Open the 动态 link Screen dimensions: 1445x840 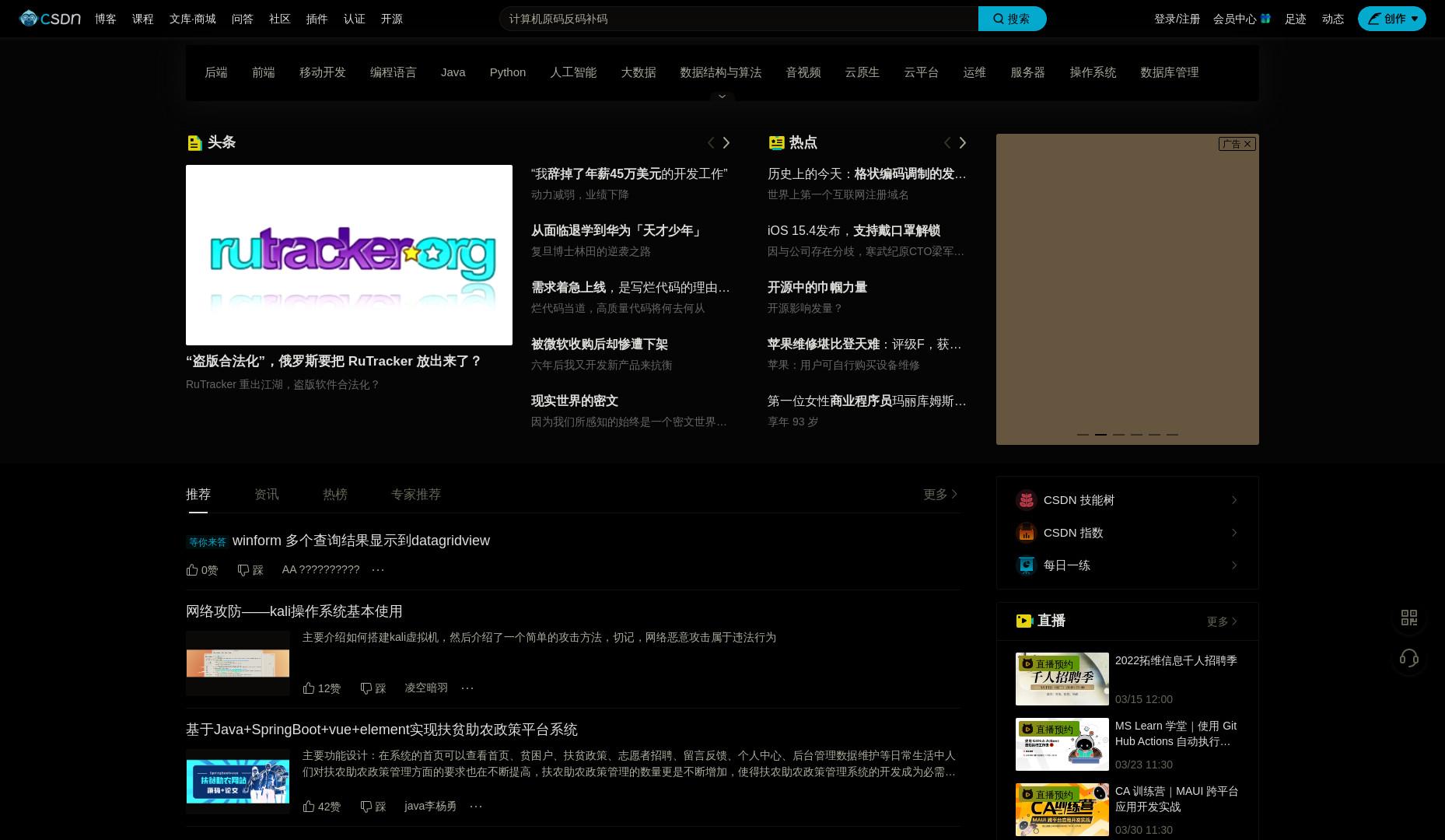pyautogui.click(x=1333, y=19)
